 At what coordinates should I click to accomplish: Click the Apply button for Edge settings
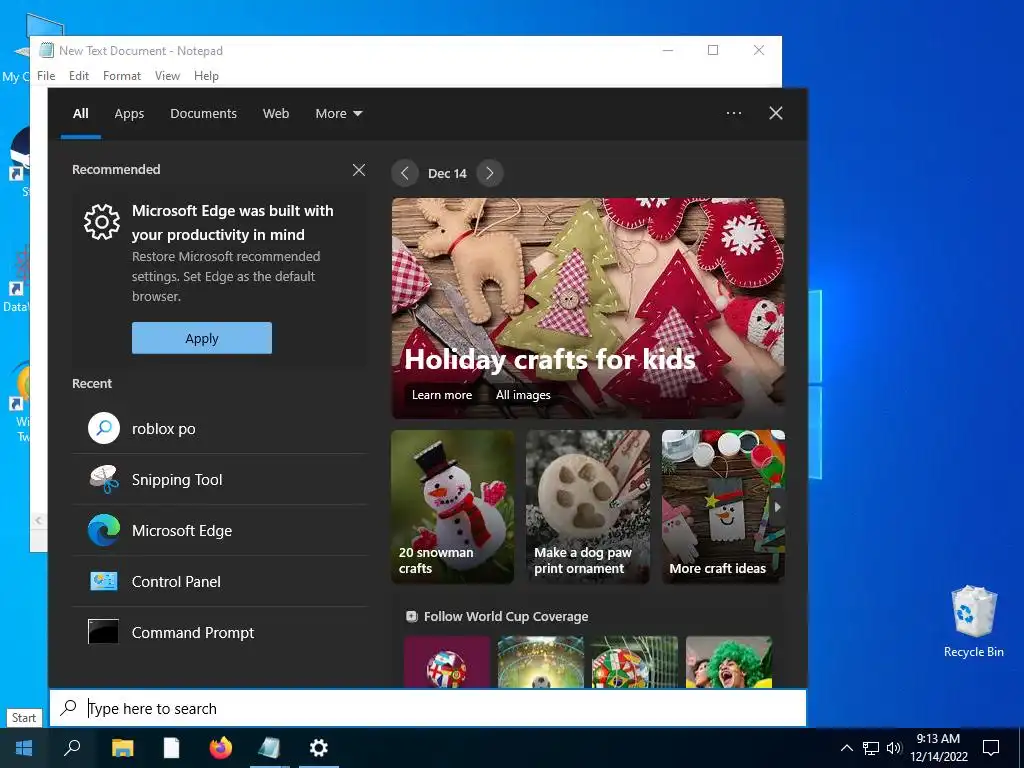click(202, 338)
